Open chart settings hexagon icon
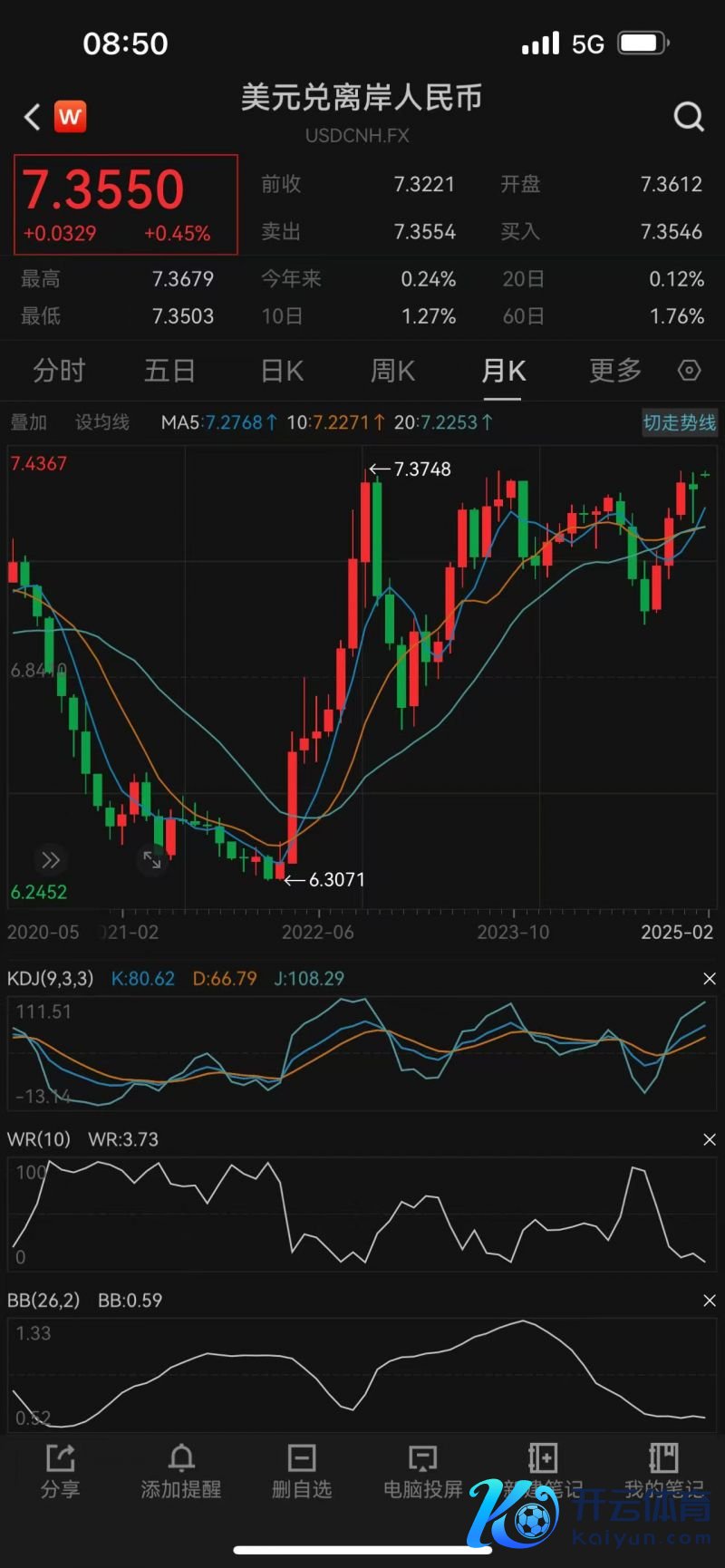Image resolution: width=725 pixels, height=1568 pixels. click(690, 371)
